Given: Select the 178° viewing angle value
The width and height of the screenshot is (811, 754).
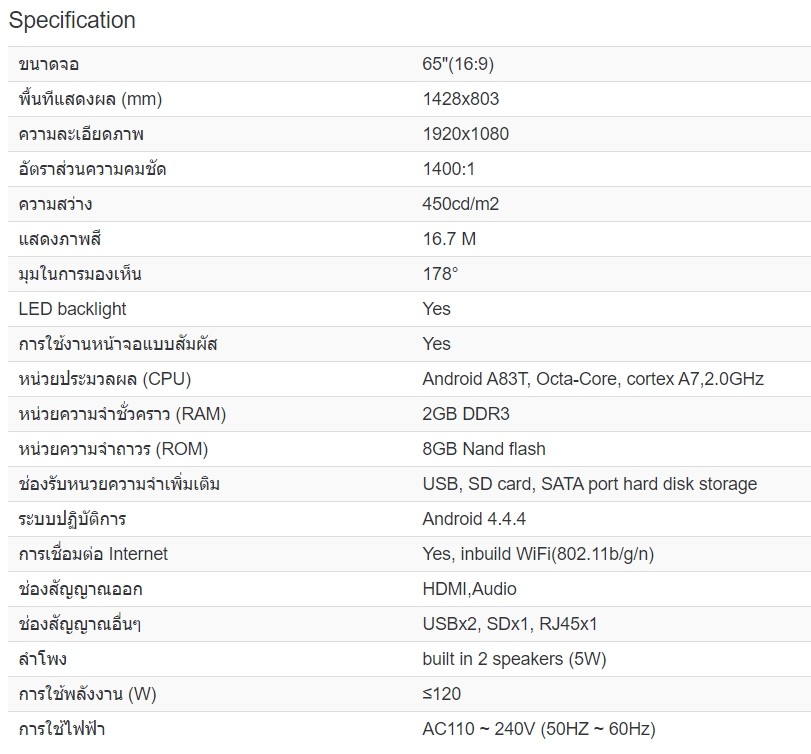Looking at the screenshot, I should [x=440, y=274].
